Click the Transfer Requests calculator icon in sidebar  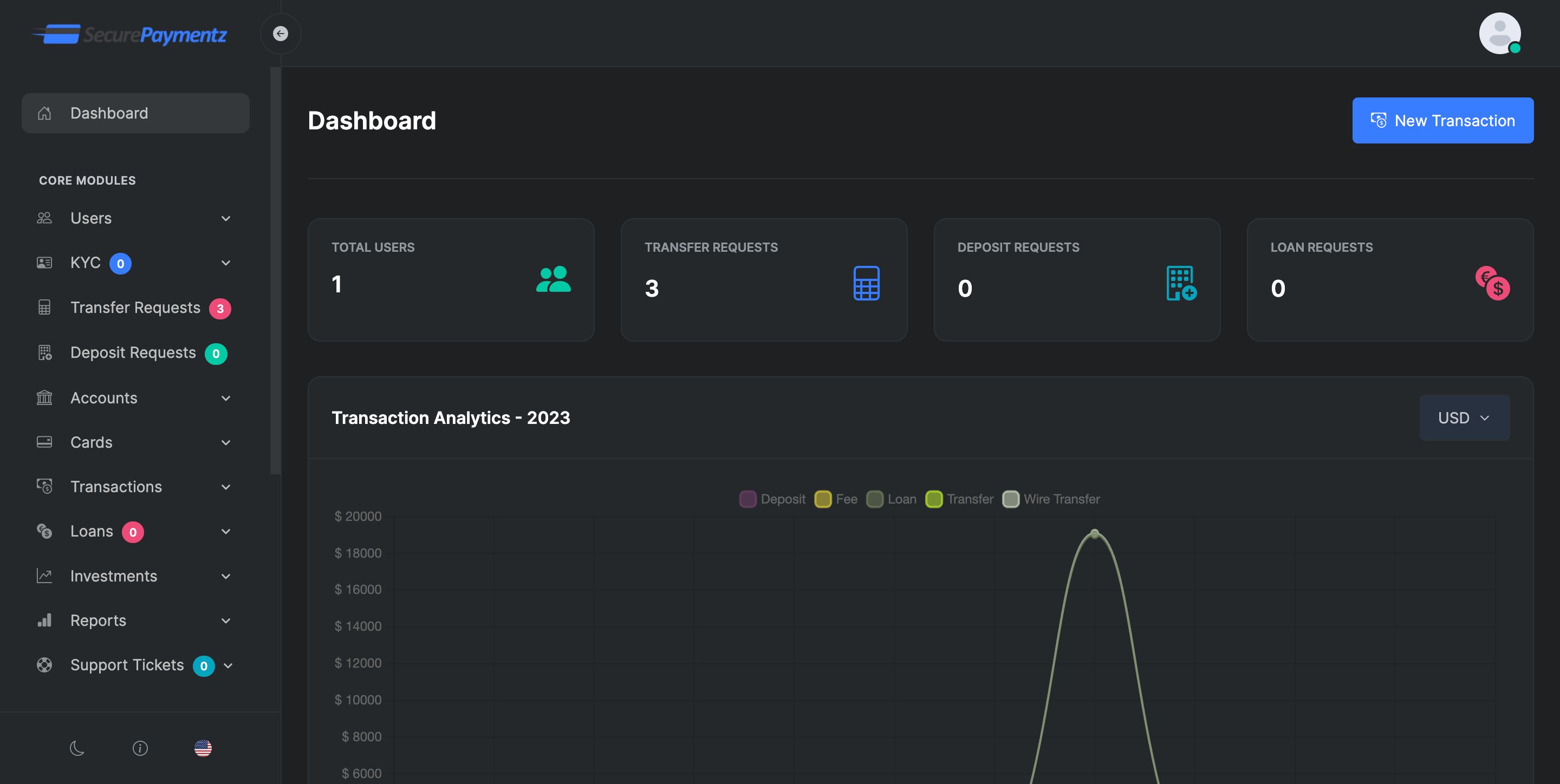pyautogui.click(x=44, y=308)
